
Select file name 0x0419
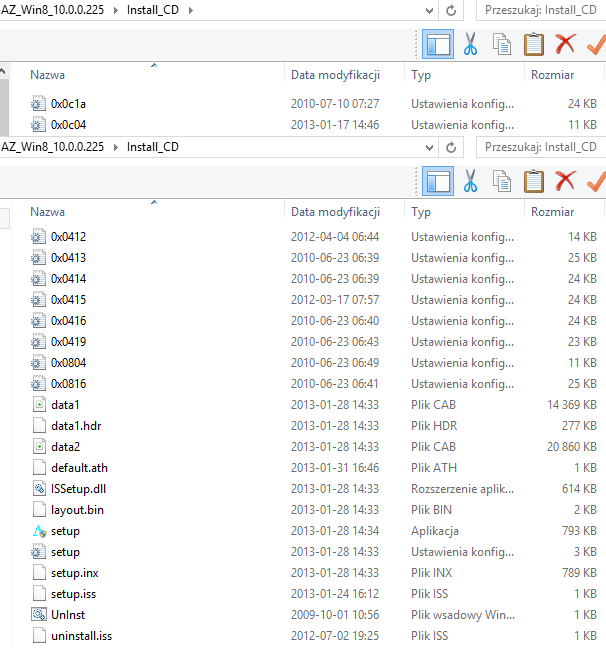68,342
